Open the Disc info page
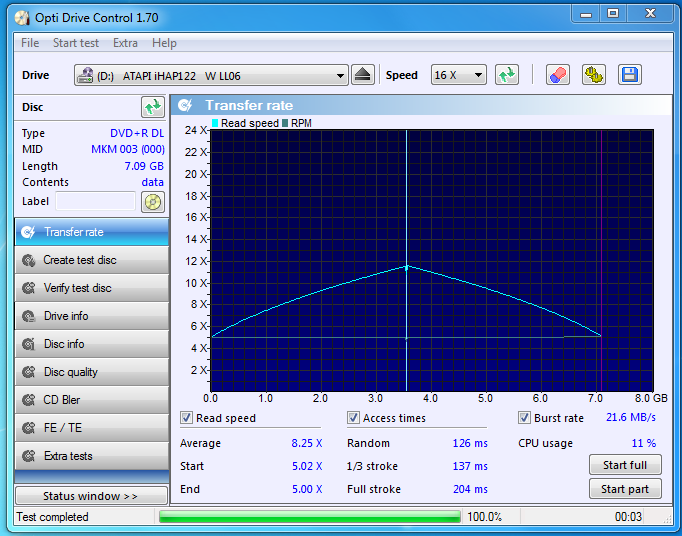 [92, 344]
